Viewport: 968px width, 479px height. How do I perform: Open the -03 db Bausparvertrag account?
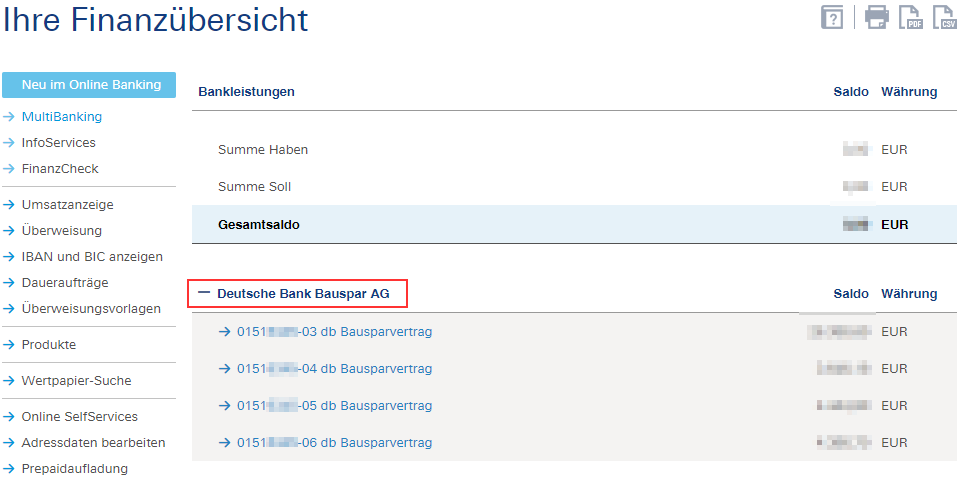tap(334, 331)
